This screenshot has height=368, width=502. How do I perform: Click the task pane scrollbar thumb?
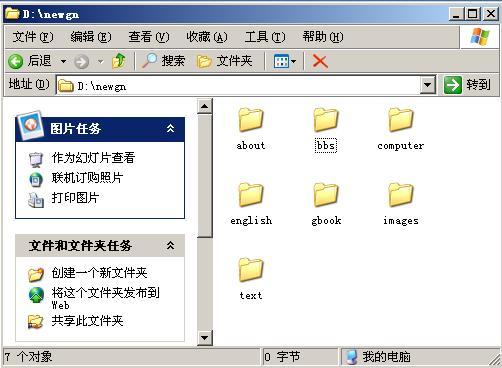point(205,176)
